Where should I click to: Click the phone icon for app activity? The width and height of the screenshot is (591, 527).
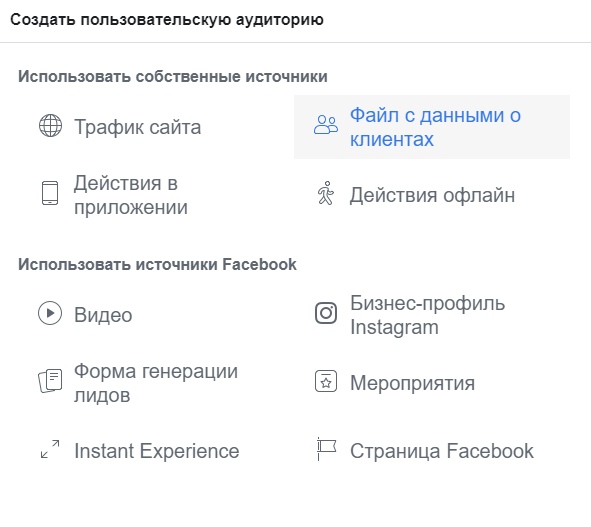click(50, 193)
